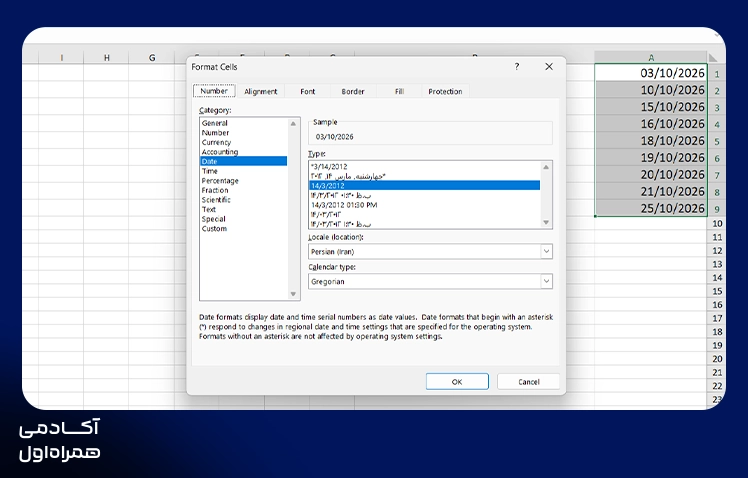Click the Gregorian calendar type combo box

click(430, 281)
